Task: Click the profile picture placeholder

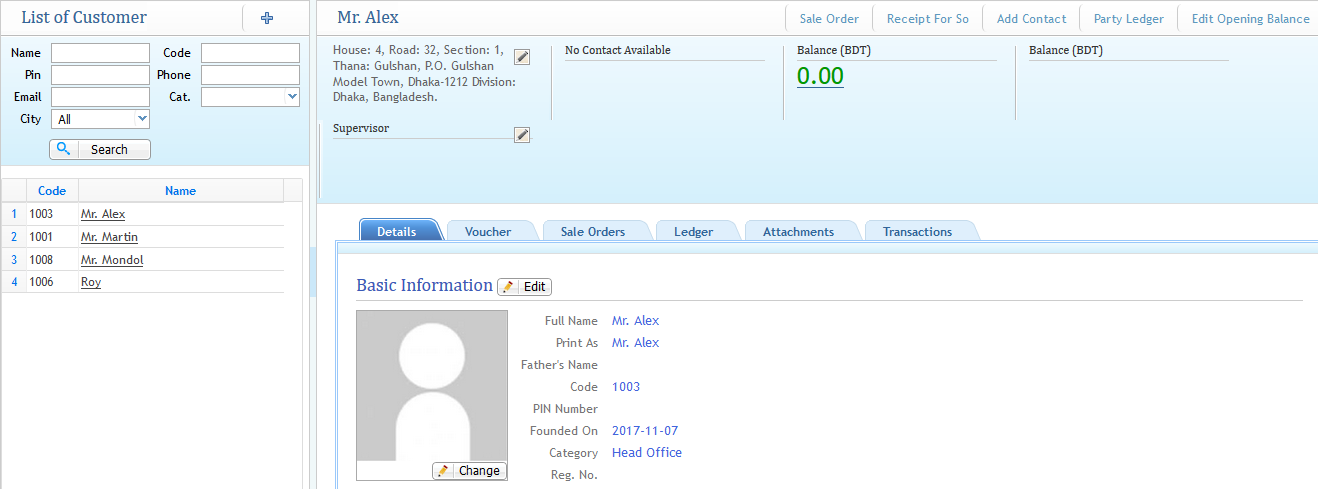Action: pos(432,385)
